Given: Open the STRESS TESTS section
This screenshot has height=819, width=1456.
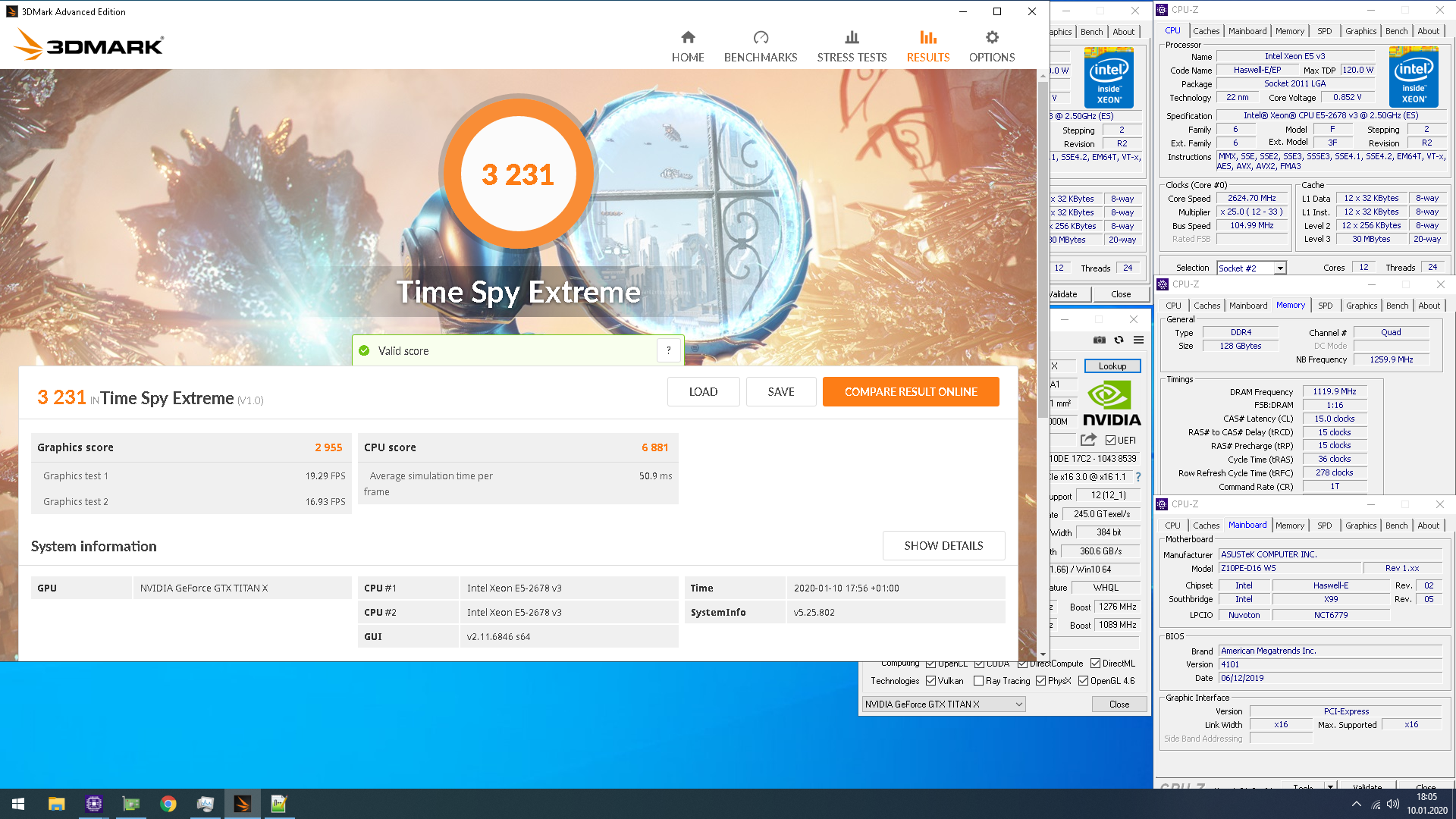Looking at the screenshot, I should [x=852, y=46].
